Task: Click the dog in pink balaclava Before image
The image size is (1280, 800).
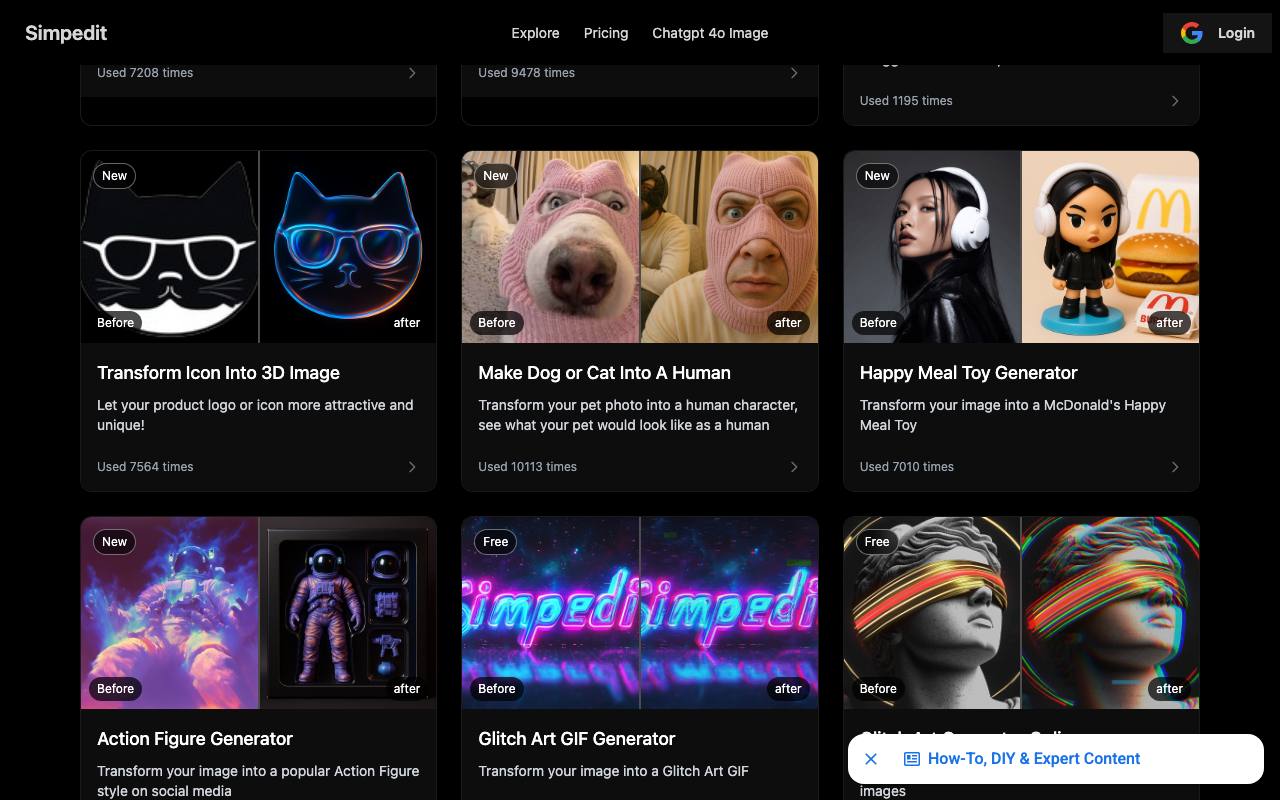Action: (x=550, y=247)
